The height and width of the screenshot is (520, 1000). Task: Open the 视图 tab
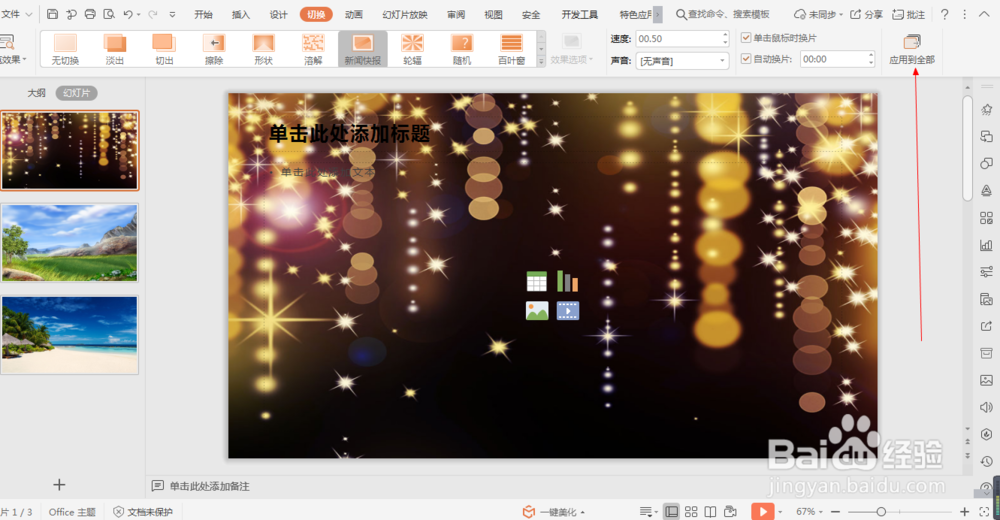(x=493, y=14)
